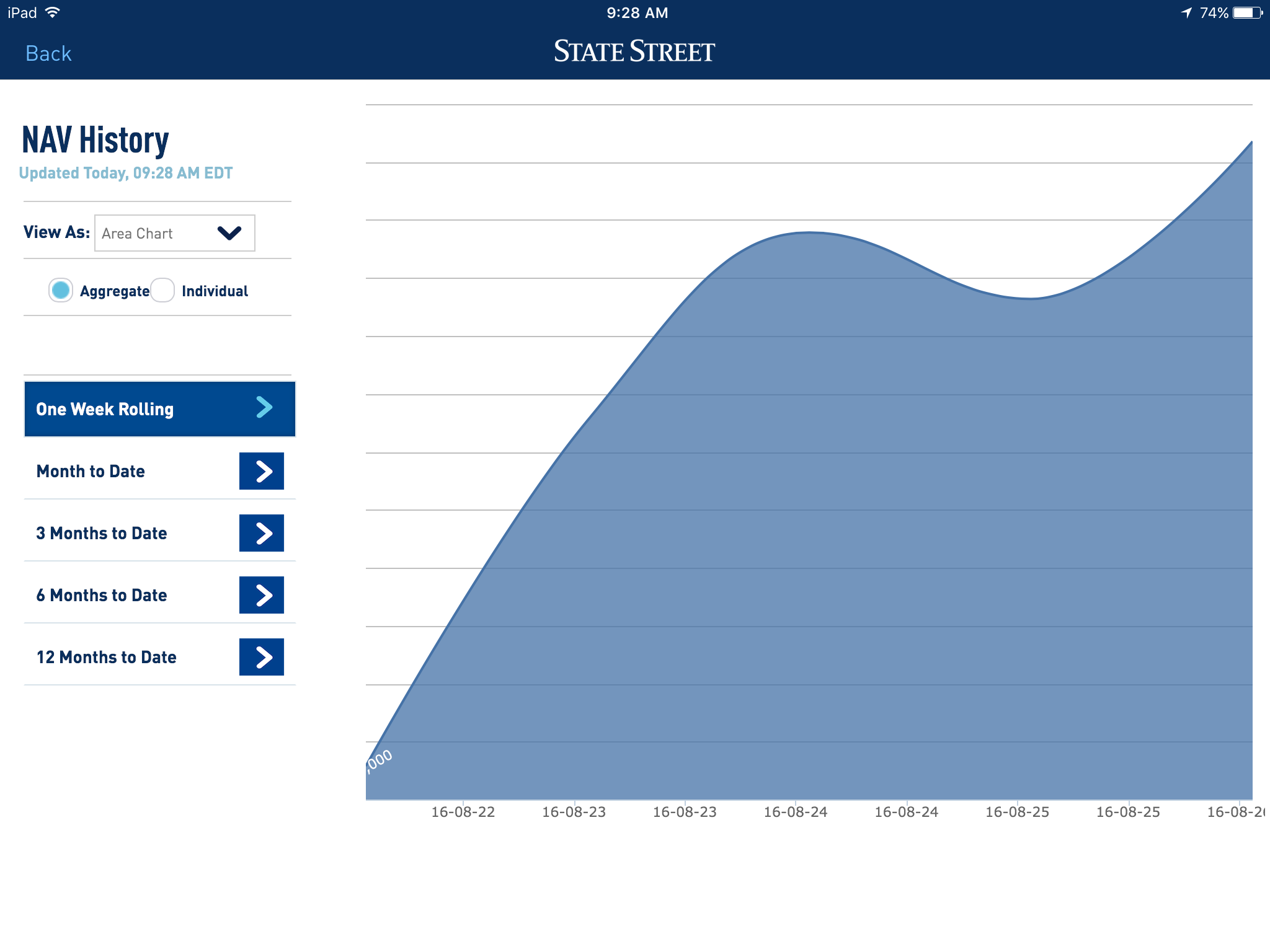Choose the 3 Months to Date period
Image resolution: width=1270 pixels, height=952 pixels.
(102, 533)
